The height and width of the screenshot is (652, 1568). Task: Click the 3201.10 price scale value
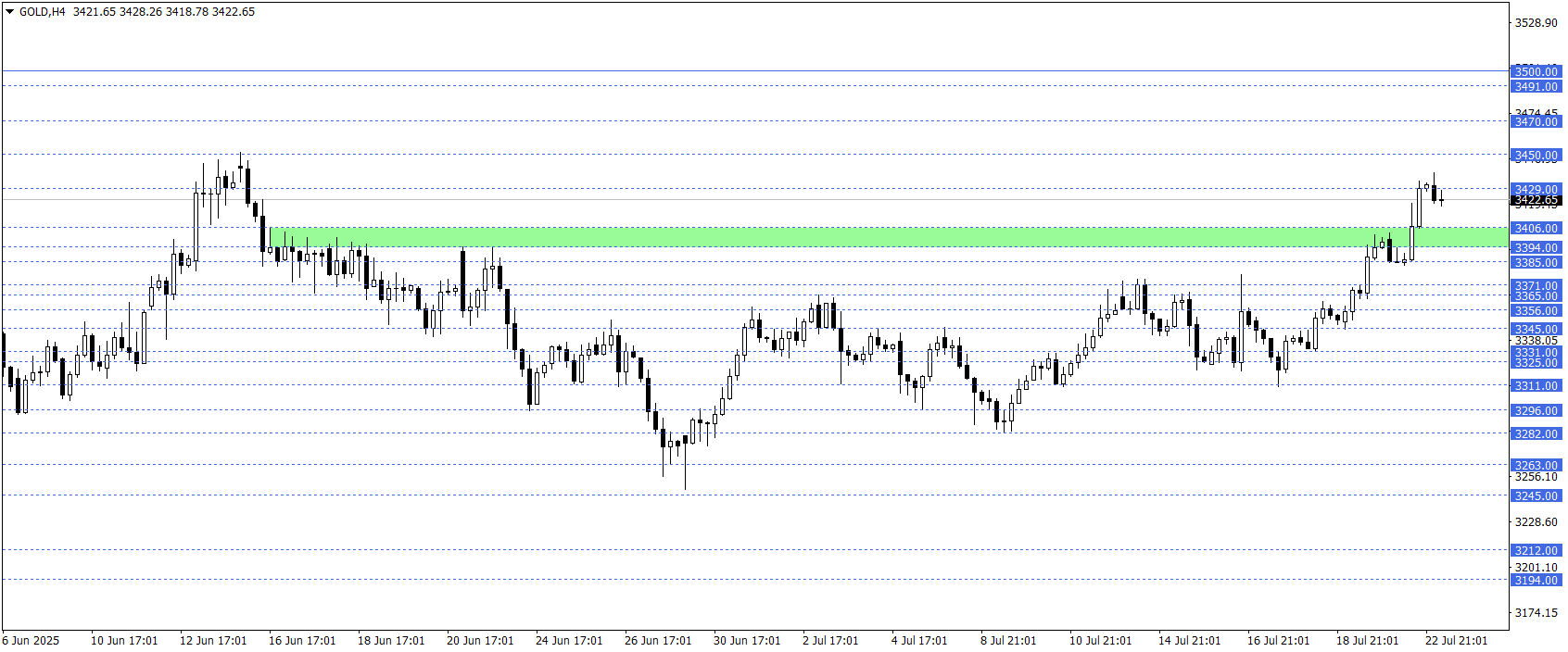click(x=1536, y=568)
